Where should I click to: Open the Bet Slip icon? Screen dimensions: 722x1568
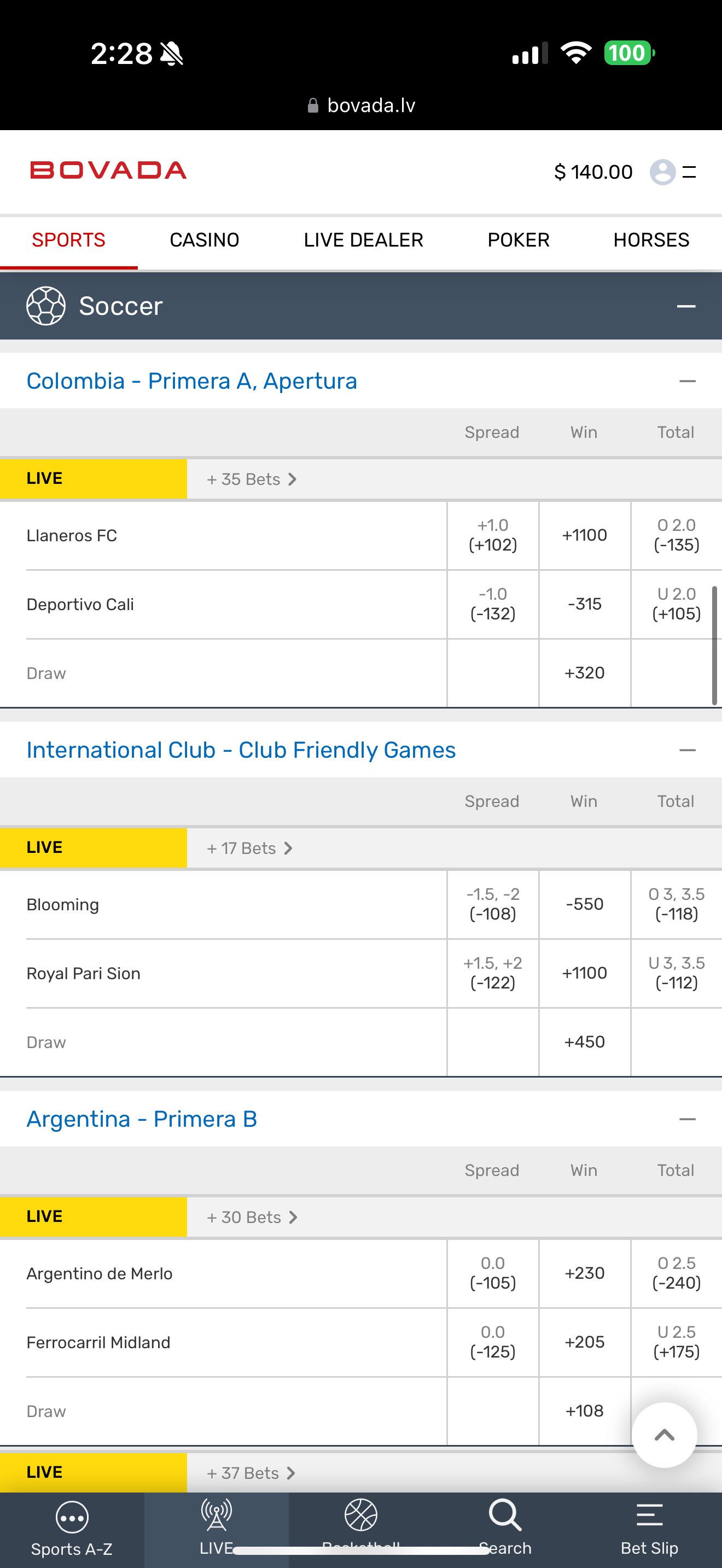[649, 1516]
